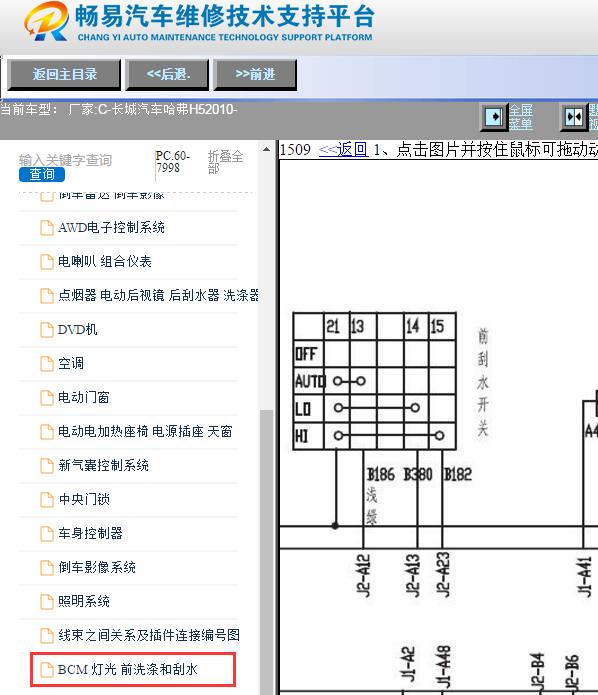Open the 照明系统 tree item
This screenshot has width=598, height=695.
84,601
